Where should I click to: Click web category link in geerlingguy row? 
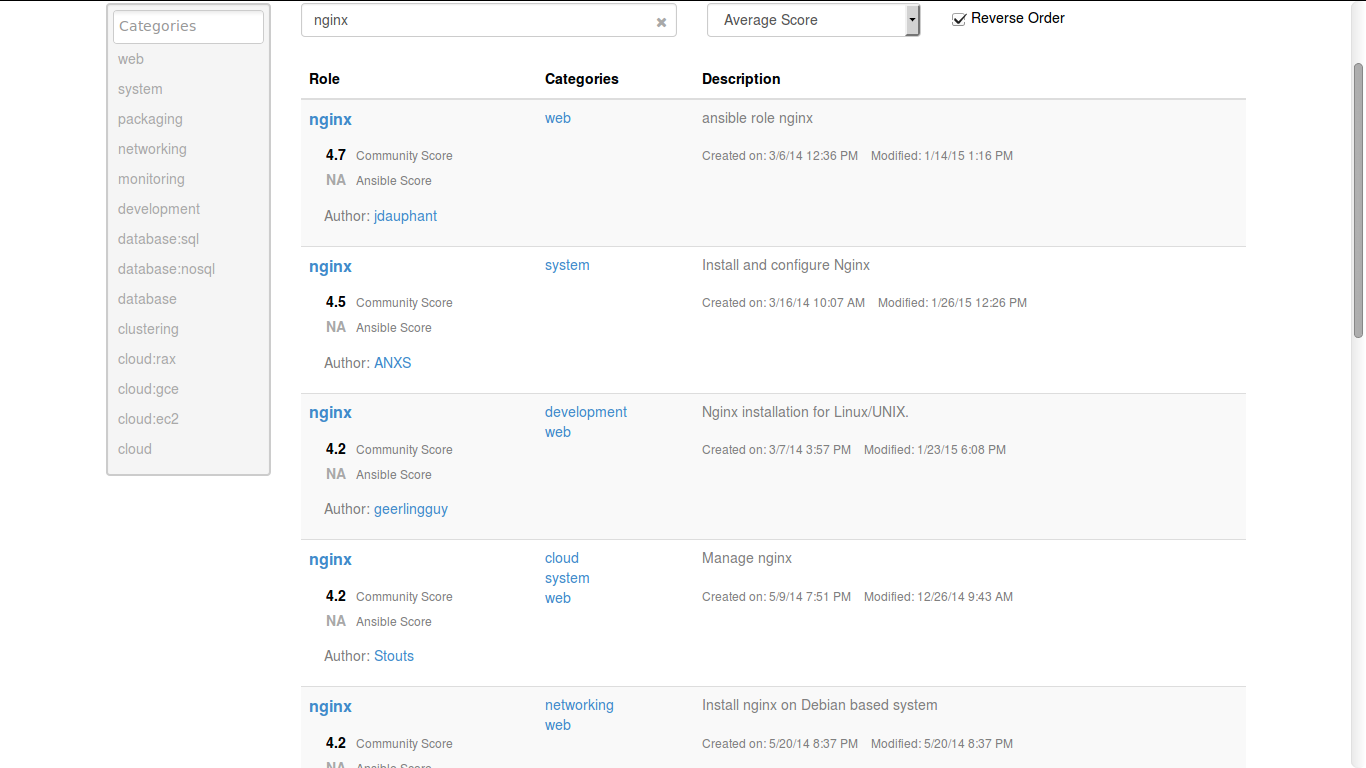click(x=558, y=432)
